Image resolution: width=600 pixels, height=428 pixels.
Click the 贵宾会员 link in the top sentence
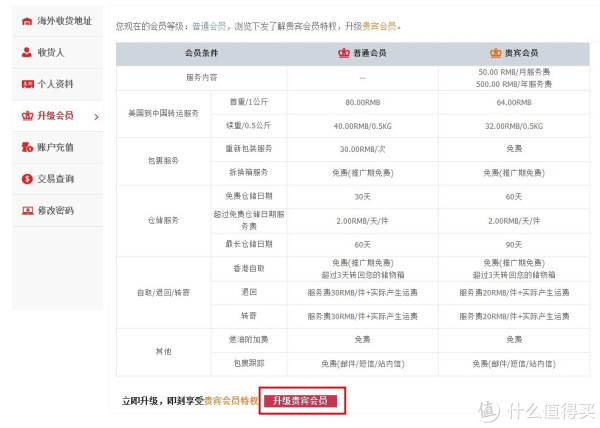379,26
